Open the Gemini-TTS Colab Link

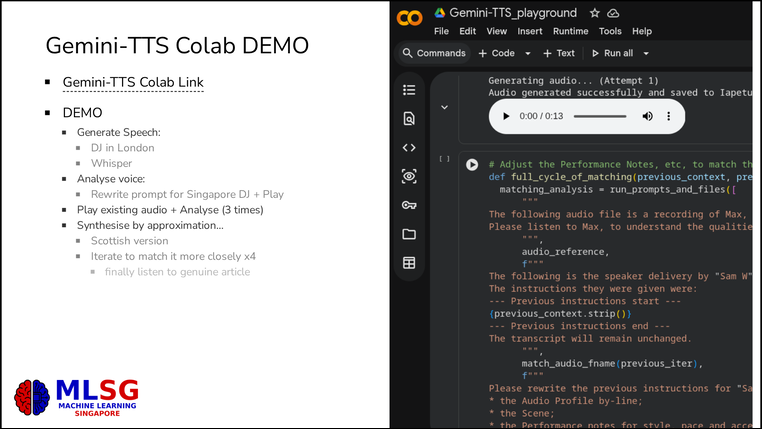coord(133,83)
